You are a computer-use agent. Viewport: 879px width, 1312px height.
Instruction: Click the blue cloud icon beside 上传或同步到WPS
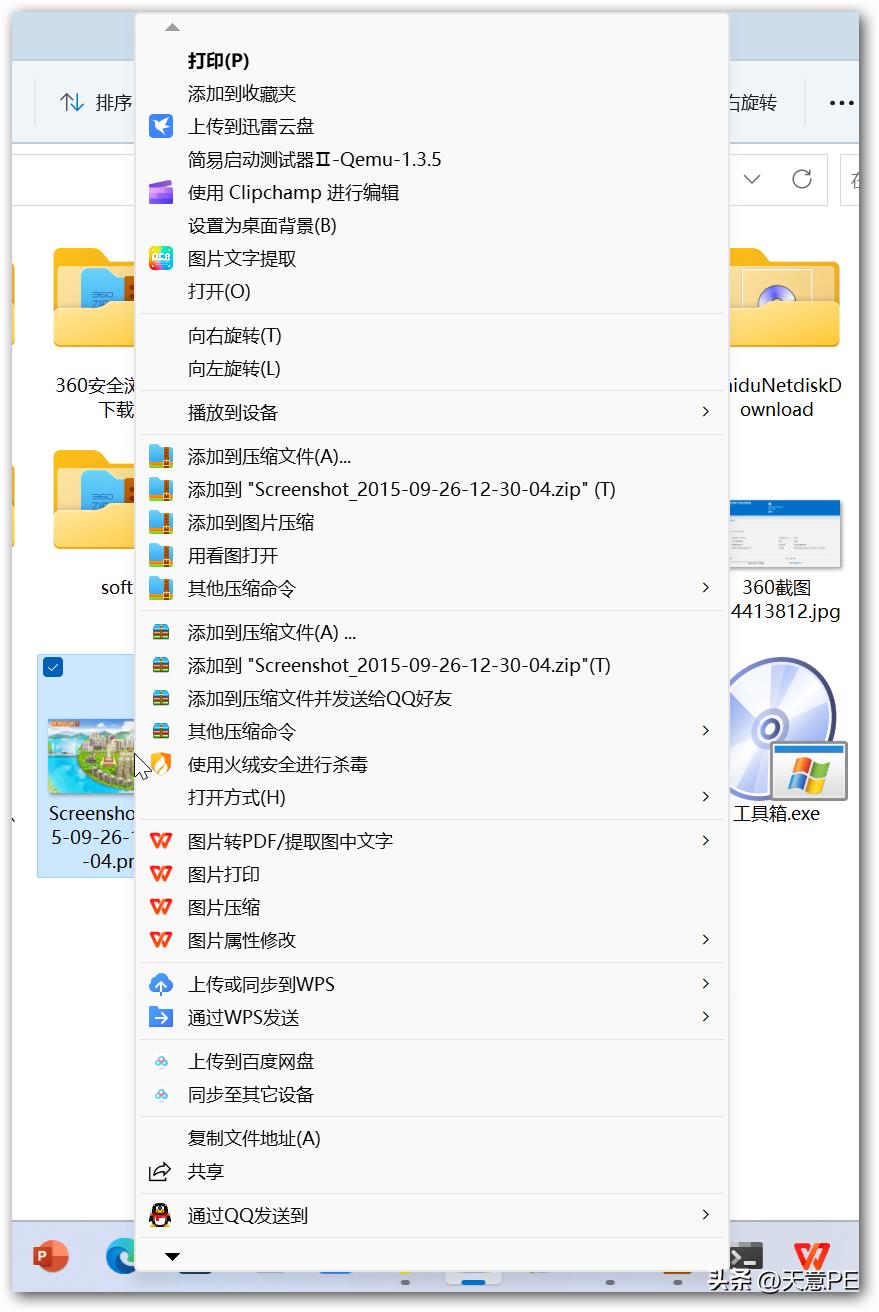(x=161, y=984)
